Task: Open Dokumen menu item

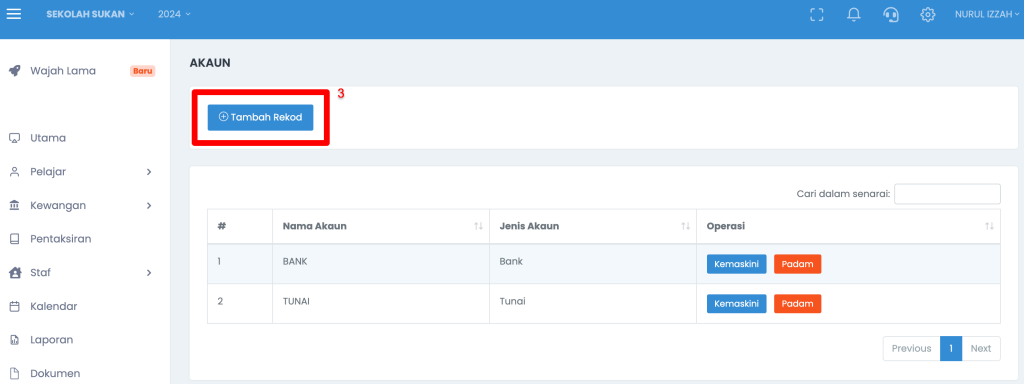Action: coord(55,374)
